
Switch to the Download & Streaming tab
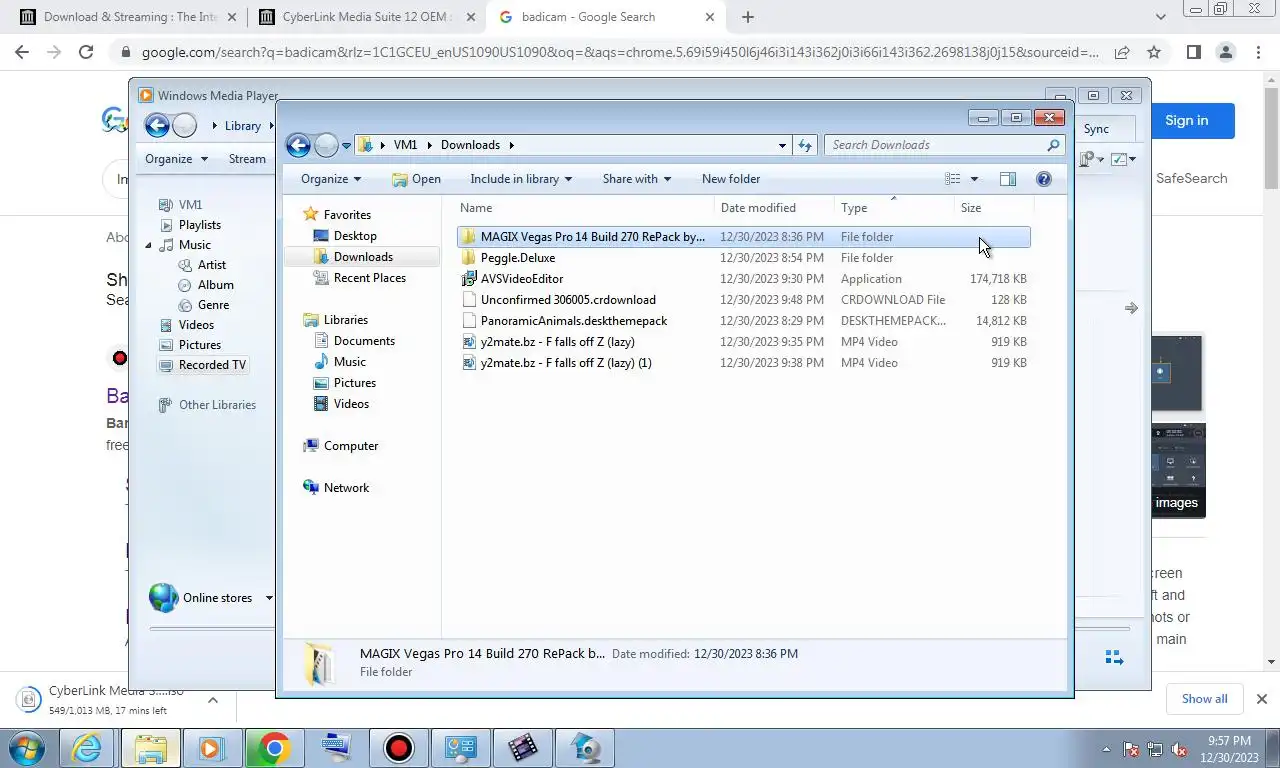pyautogui.click(x=128, y=17)
